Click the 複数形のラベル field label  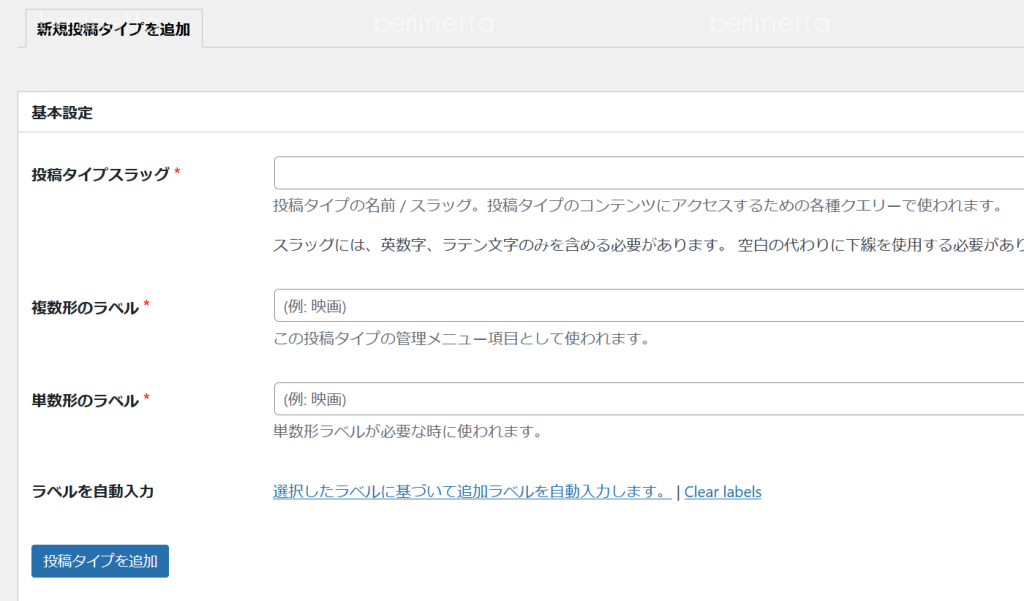click(x=85, y=307)
